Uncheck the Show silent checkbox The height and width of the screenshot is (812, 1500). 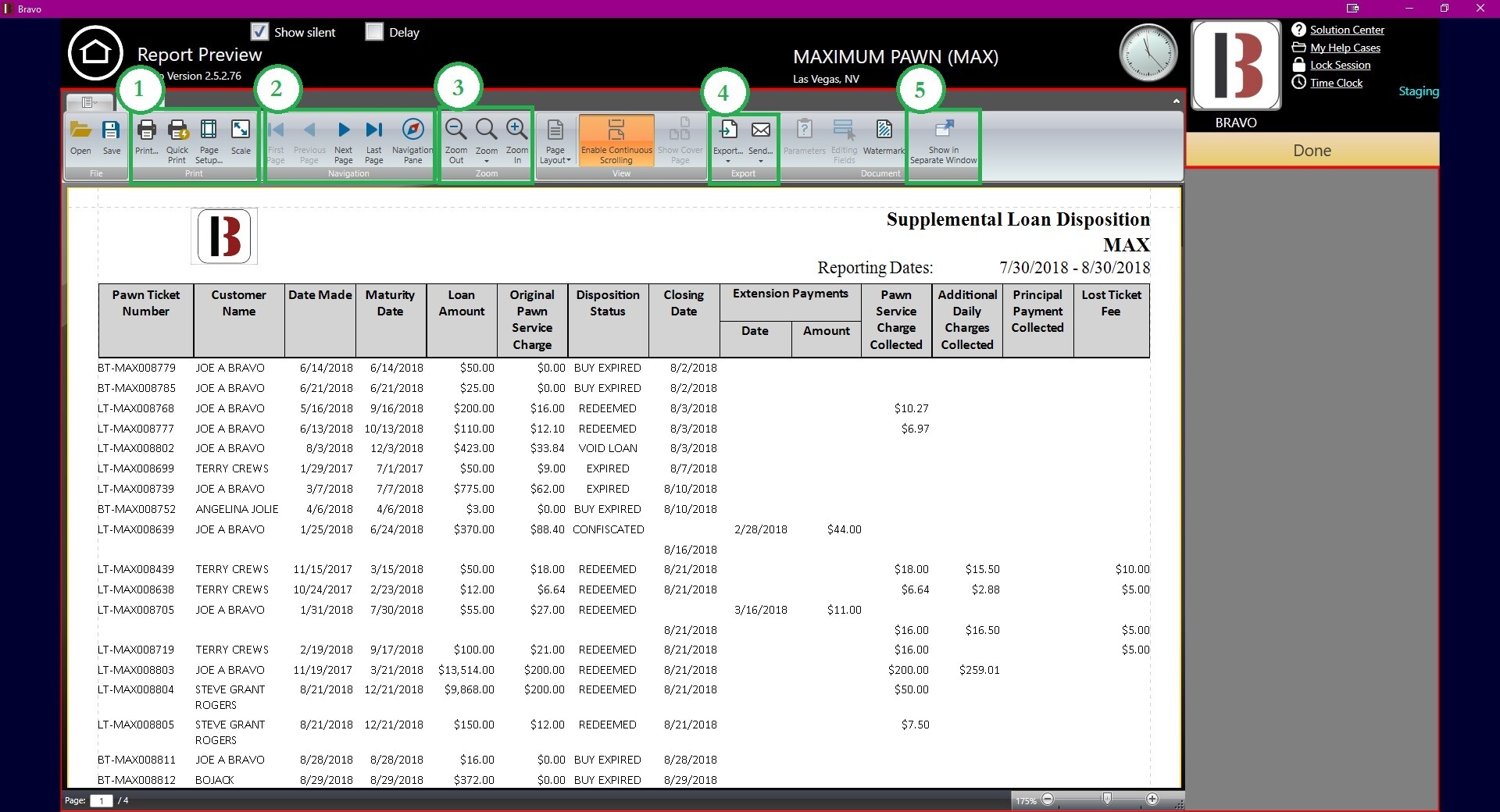pyautogui.click(x=259, y=32)
